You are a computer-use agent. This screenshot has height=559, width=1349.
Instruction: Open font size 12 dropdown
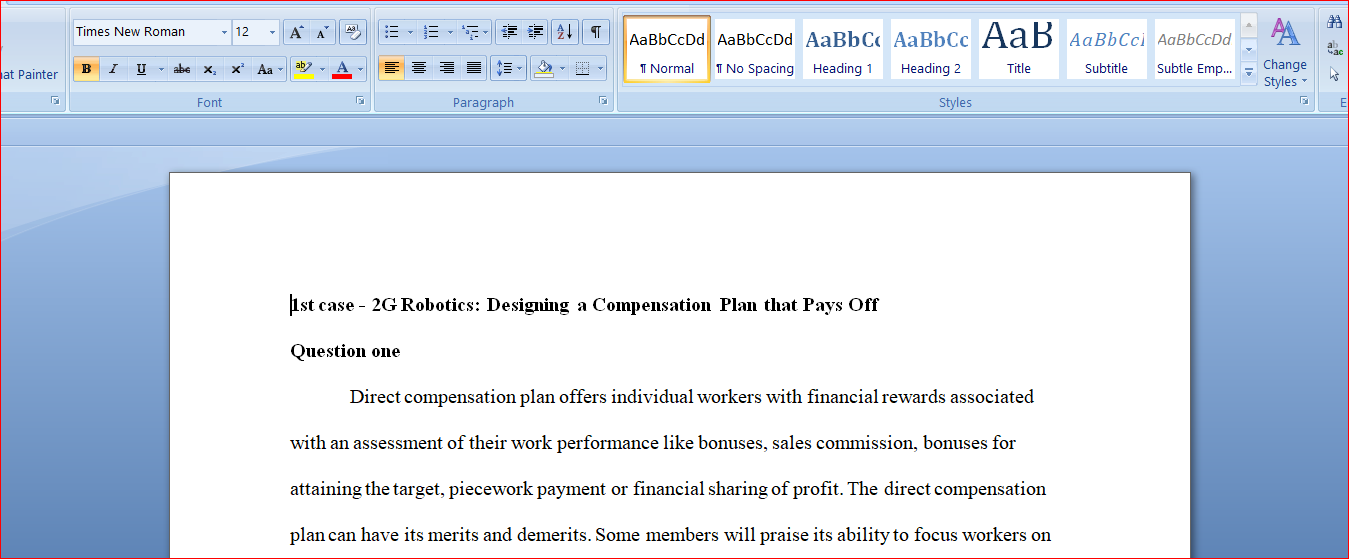point(272,32)
